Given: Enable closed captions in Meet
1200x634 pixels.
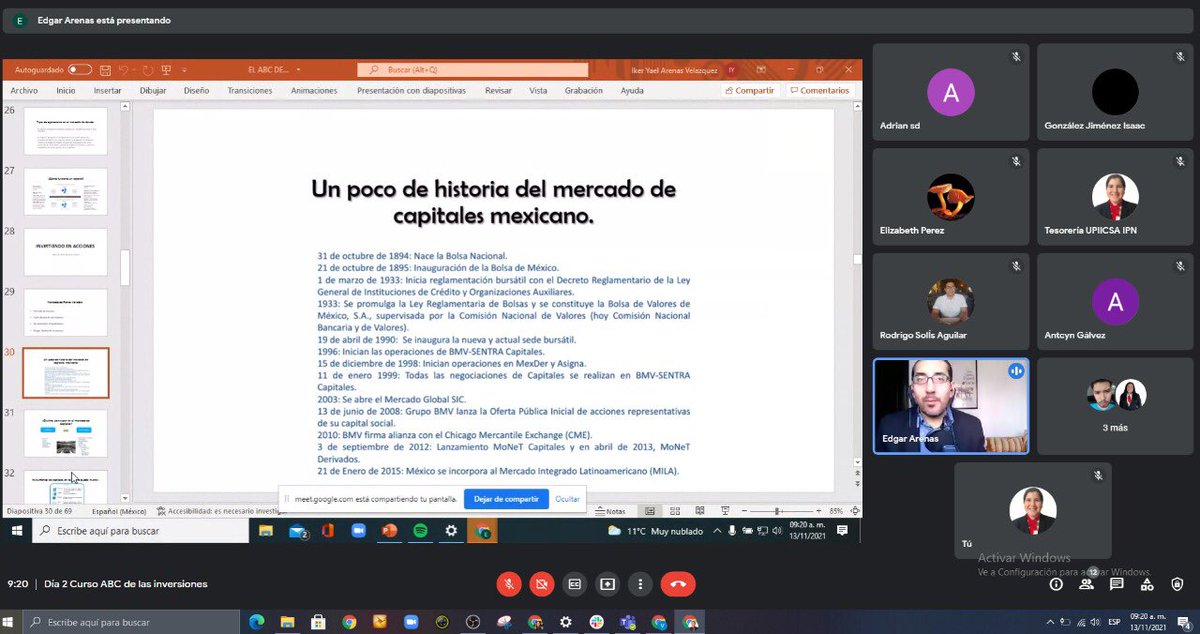Looking at the screenshot, I should (x=575, y=584).
